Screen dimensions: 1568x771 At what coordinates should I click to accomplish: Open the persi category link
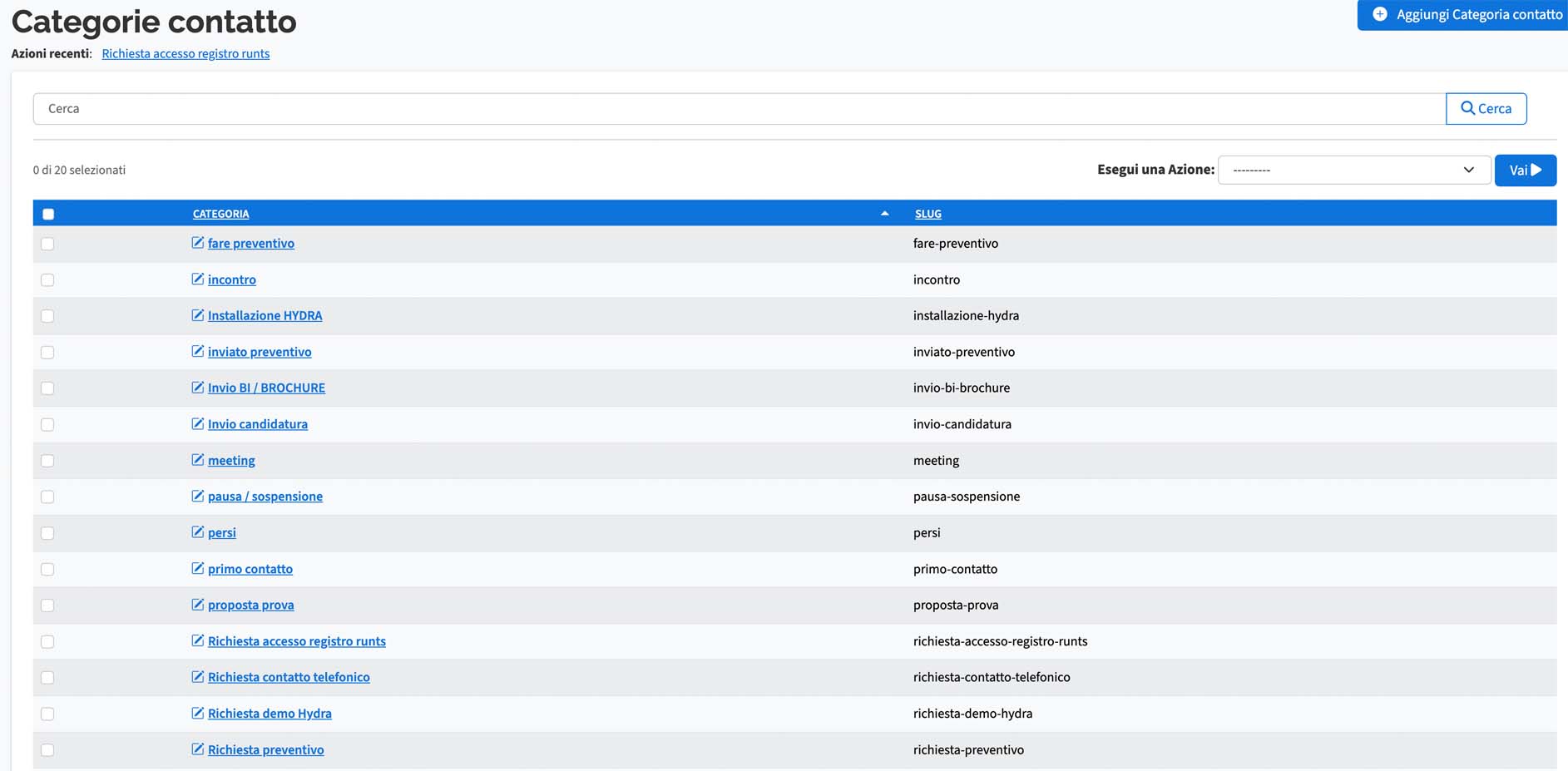click(x=222, y=532)
